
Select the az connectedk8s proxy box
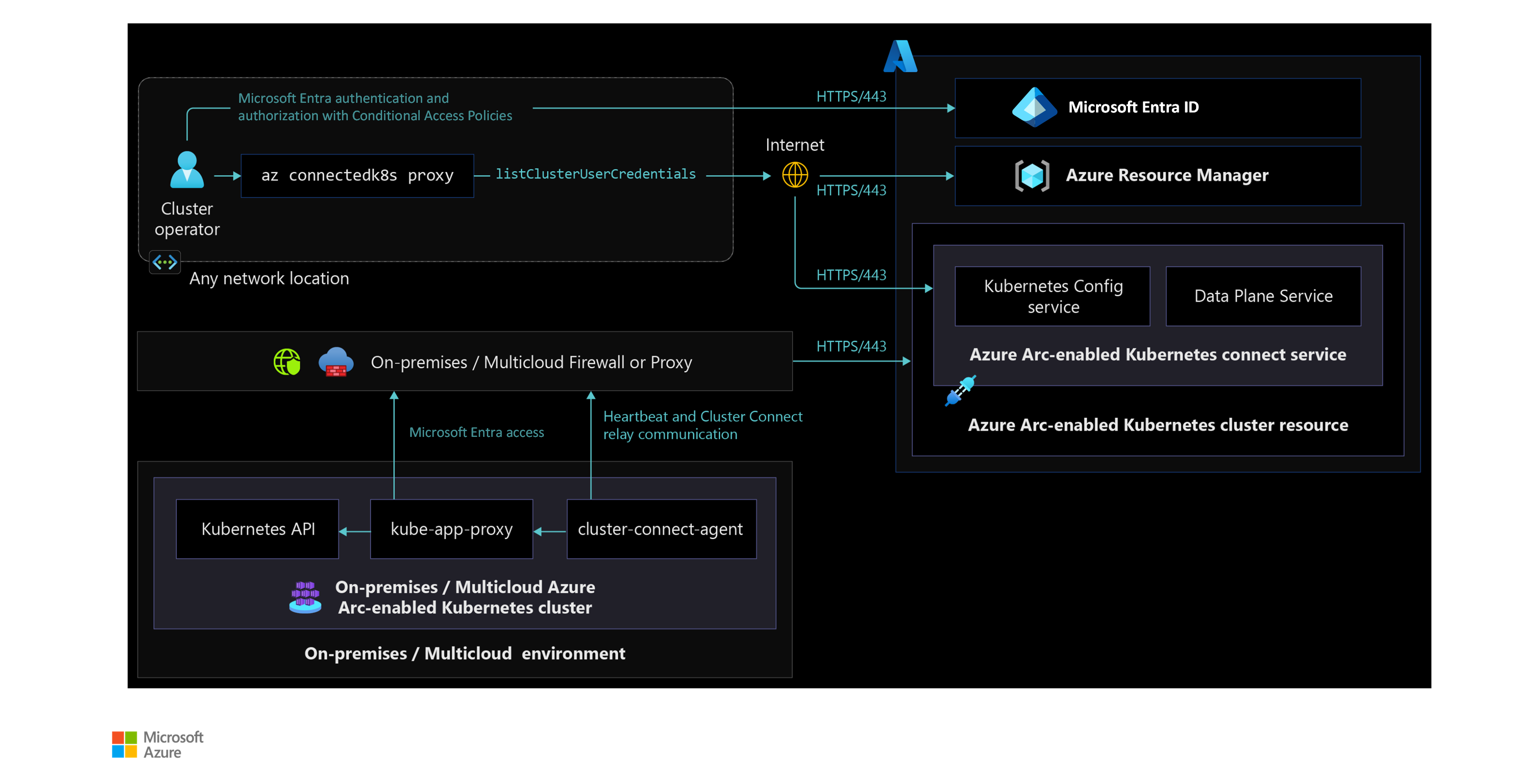pyautogui.click(x=357, y=176)
